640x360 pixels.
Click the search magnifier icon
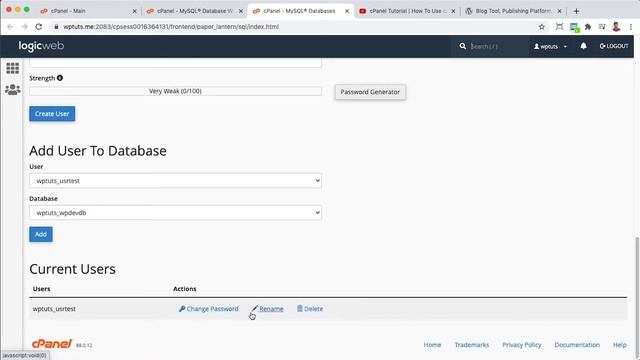click(462, 46)
